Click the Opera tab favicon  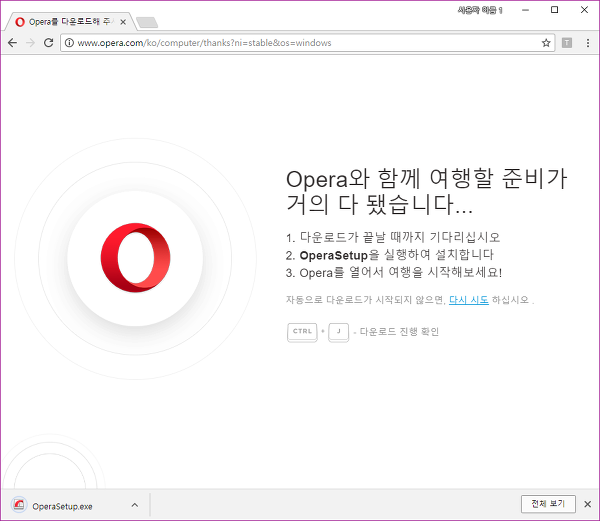click(20, 22)
